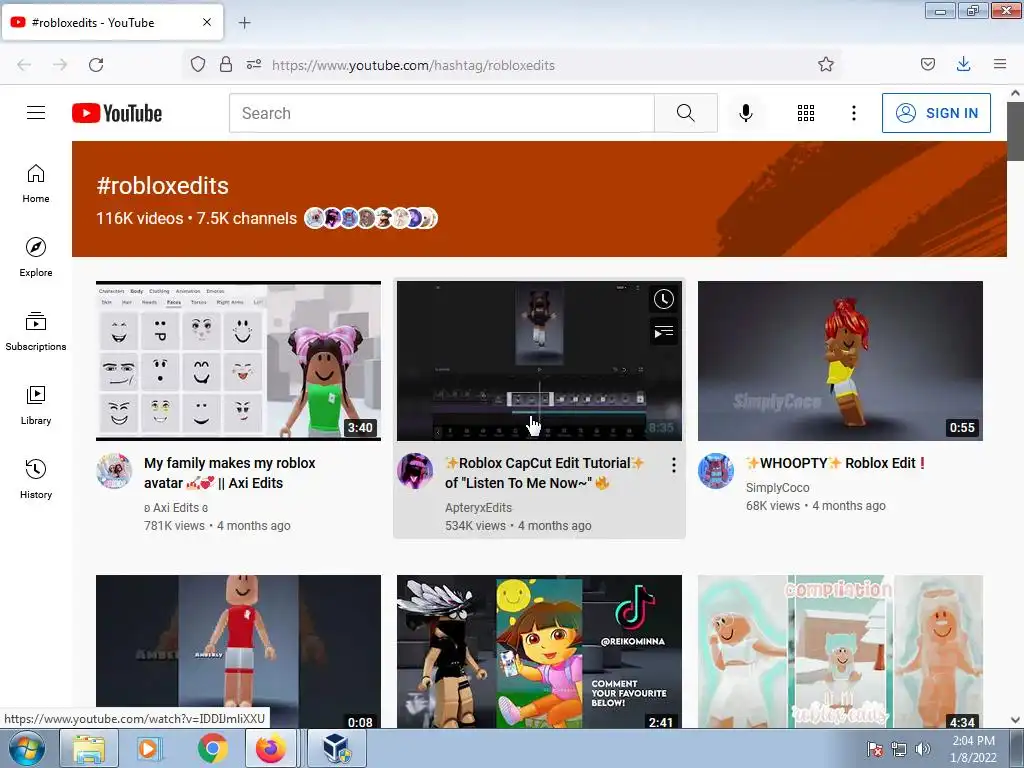The image size is (1024, 768).
Task: Bookmark this page with star icon
Action: point(826,64)
